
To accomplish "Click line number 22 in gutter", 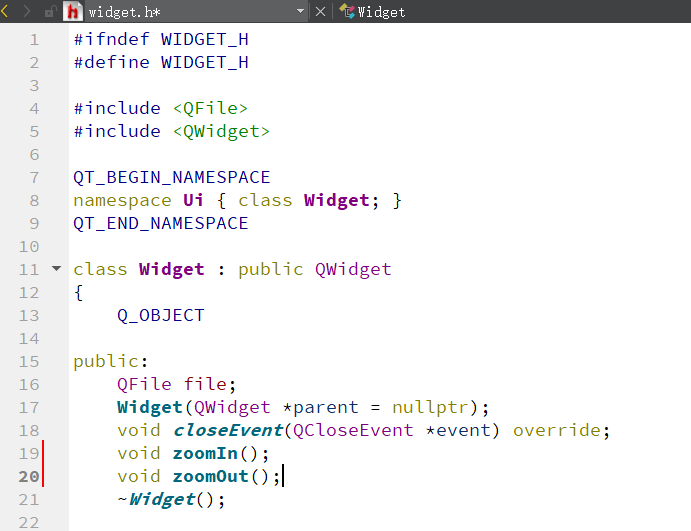I will [x=29, y=523].
